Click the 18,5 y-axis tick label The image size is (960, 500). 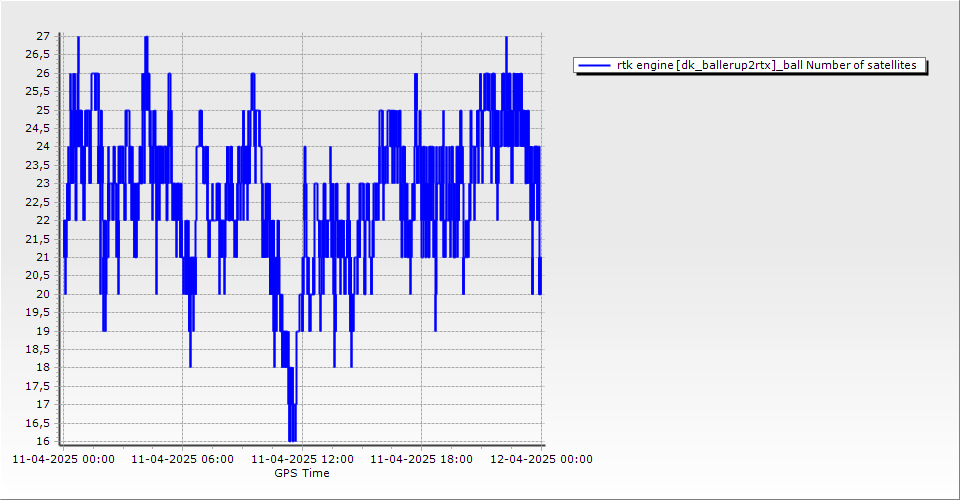[x=37, y=349]
